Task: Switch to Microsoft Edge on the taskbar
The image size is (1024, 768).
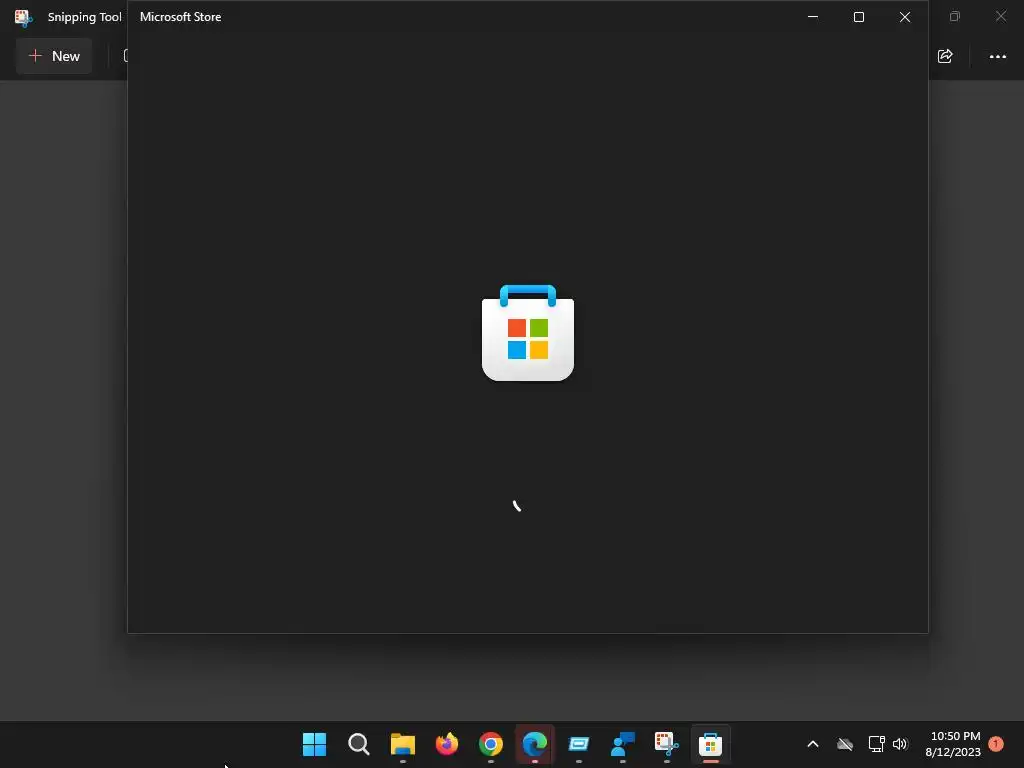Action: point(535,744)
